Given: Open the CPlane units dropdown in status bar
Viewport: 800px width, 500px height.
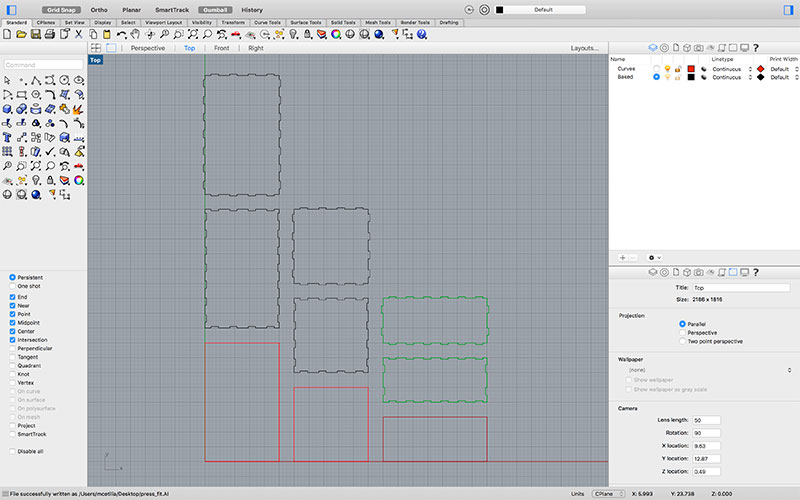Looking at the screenshot, I should pos(608,494).
